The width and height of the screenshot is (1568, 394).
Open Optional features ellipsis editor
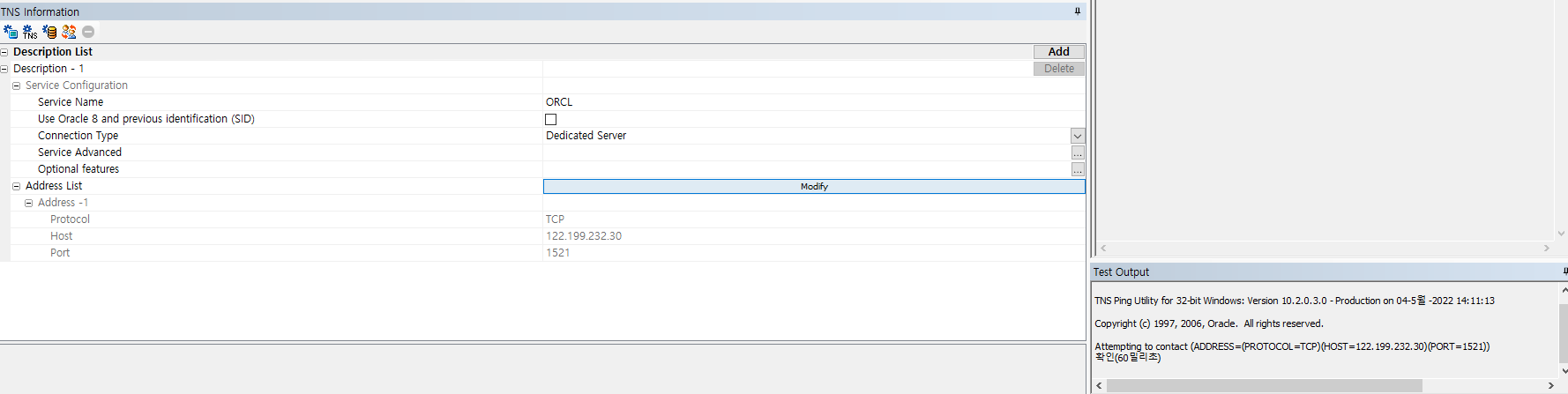tap(1078, 169)
